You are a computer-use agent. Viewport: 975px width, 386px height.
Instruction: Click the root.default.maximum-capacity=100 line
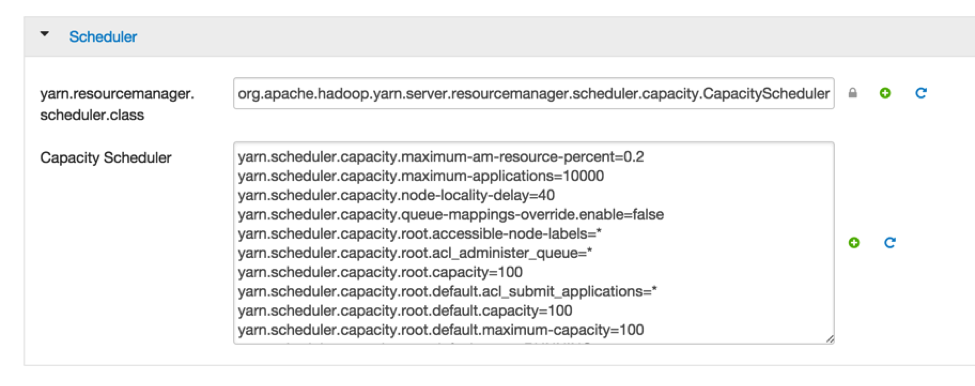point(441,329)
